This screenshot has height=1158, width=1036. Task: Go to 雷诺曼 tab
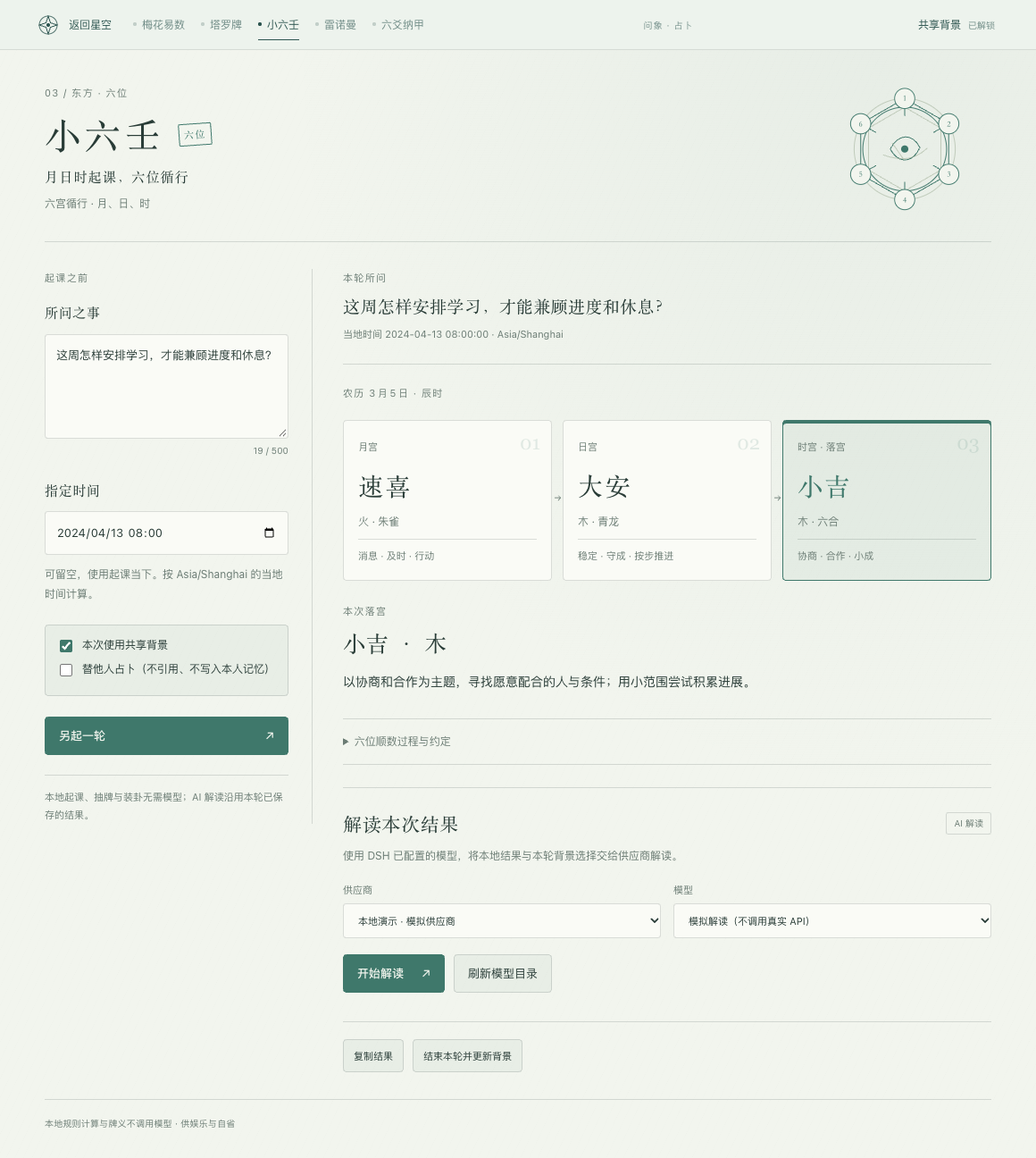(336, 25)
